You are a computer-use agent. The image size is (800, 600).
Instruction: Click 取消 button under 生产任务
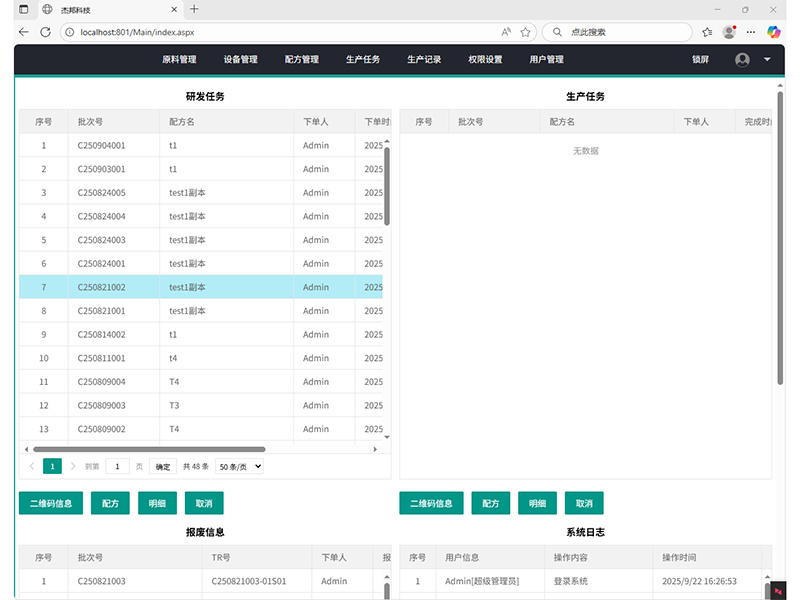pos(584,503)
